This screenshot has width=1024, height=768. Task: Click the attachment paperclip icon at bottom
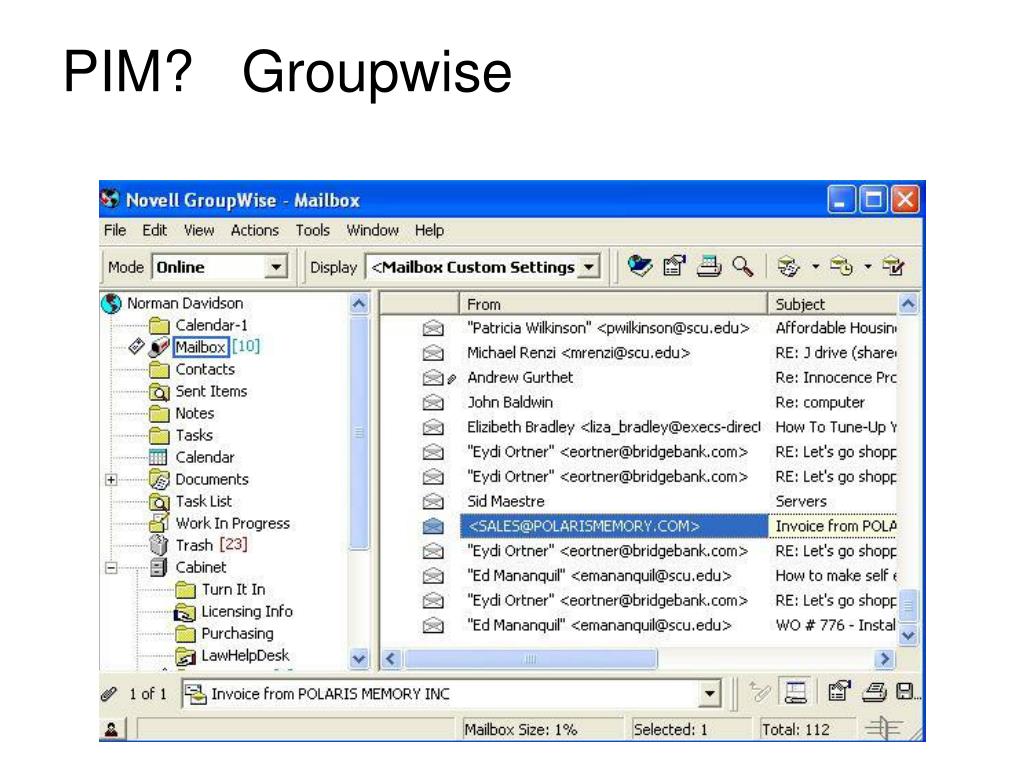pos(109,694)
